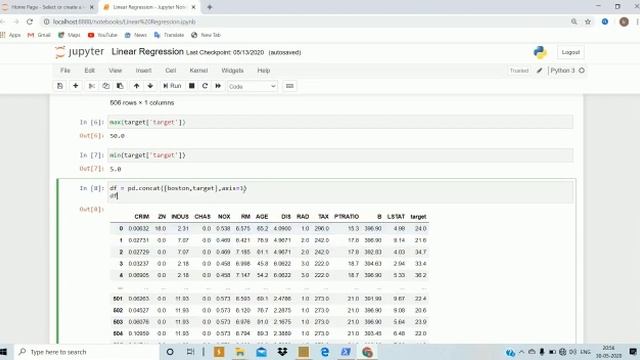
Task: Open the File menu
Action: coord(65,71)
